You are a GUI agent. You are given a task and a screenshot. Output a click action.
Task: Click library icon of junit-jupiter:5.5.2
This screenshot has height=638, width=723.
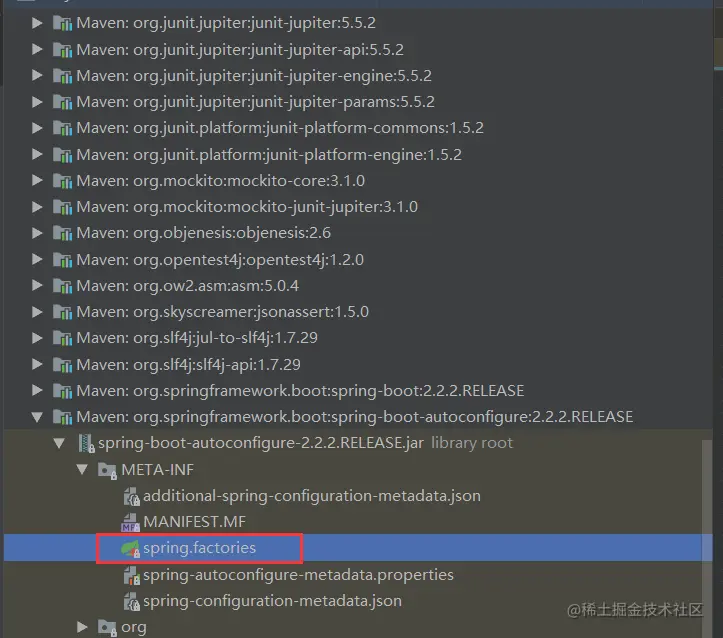pos(62,23)
